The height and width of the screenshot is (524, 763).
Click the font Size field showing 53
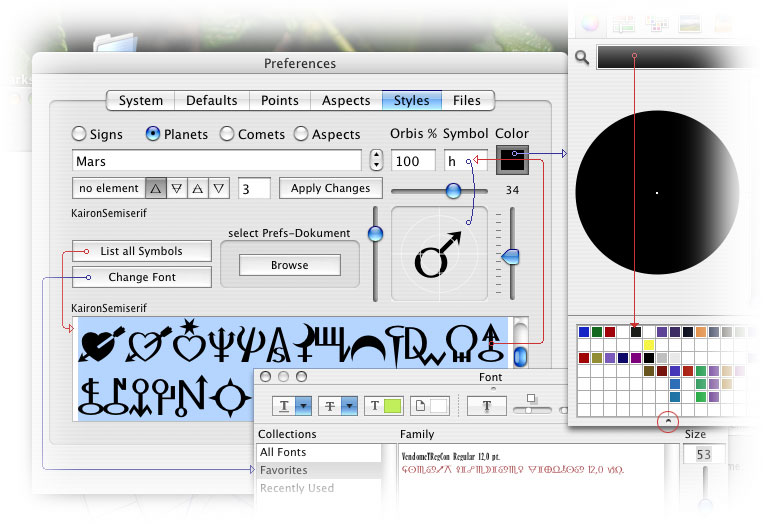(x=704, y=454)
